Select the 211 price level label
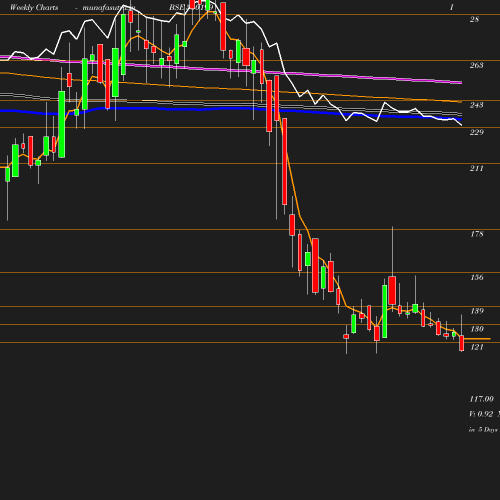 pyautogui.click(x=476, y=168)
